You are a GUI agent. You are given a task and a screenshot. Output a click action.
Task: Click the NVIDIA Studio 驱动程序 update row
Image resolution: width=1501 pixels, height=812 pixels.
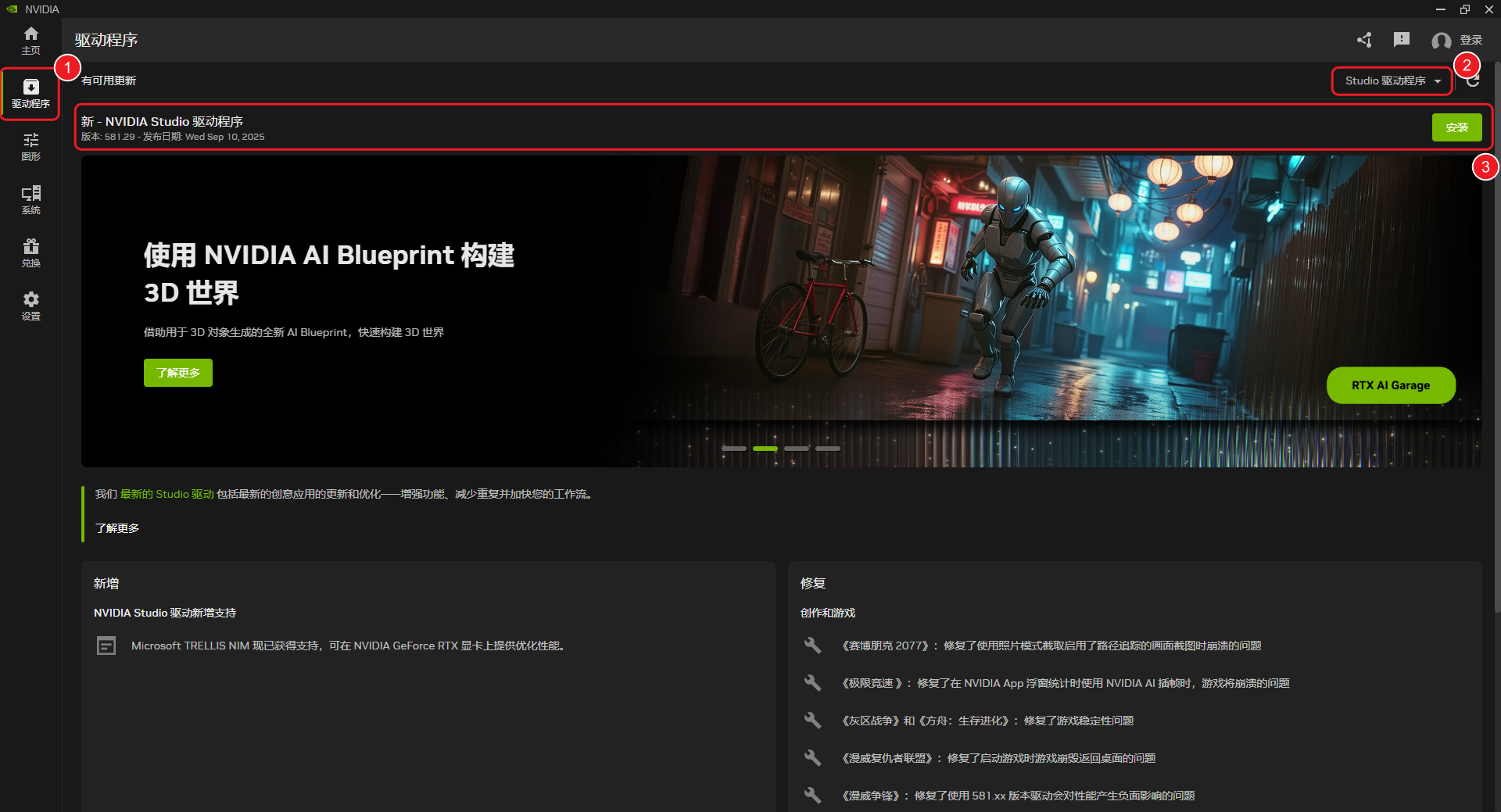(x=704, y=127)
